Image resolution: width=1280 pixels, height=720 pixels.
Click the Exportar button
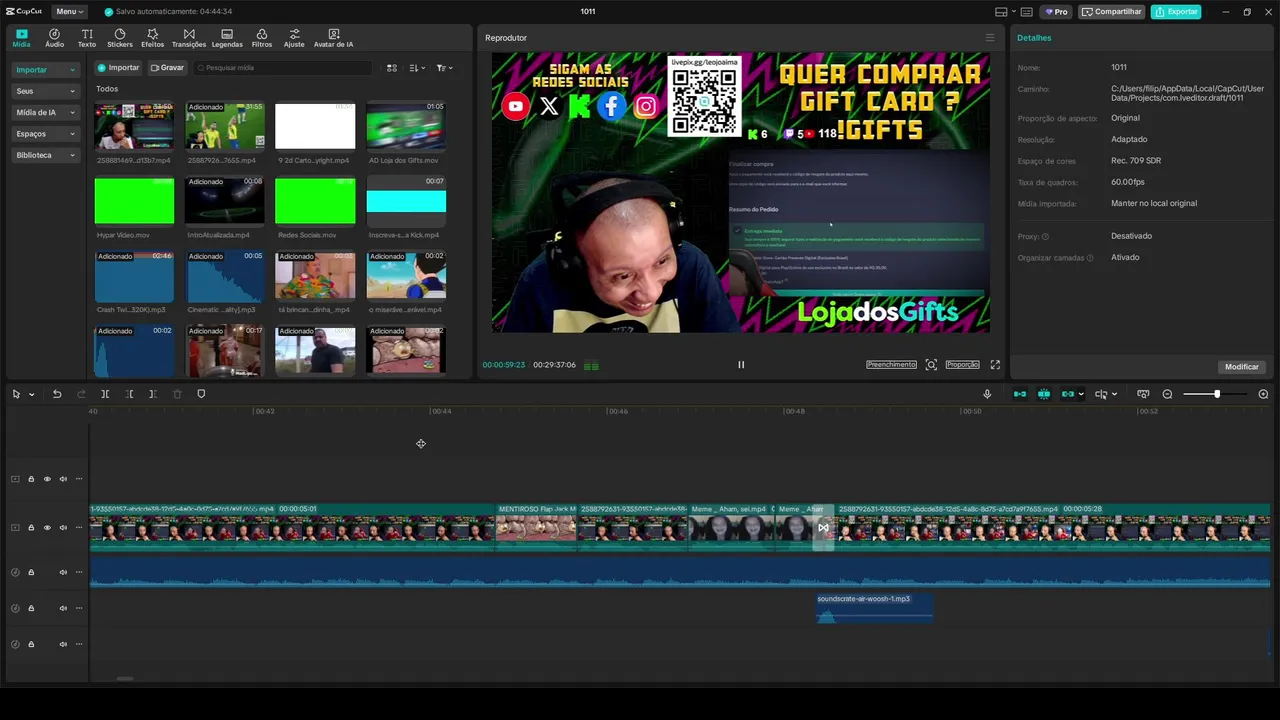(1176, 12)
